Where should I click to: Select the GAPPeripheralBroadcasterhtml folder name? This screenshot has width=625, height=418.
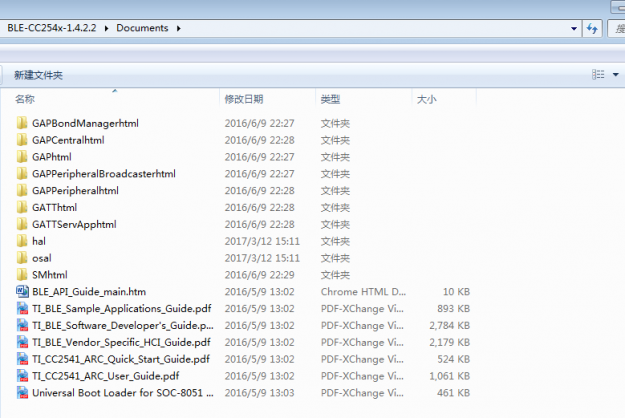point(104,174)
